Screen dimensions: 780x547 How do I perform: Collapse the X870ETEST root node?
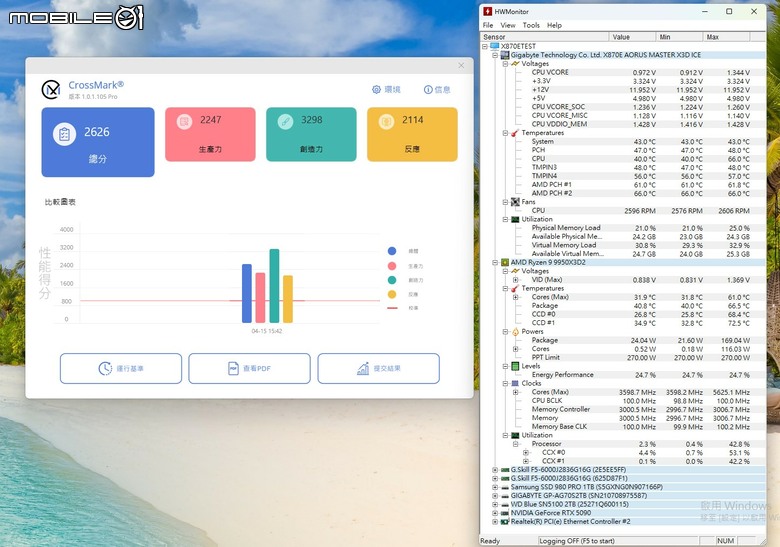(x=485, y=46)
